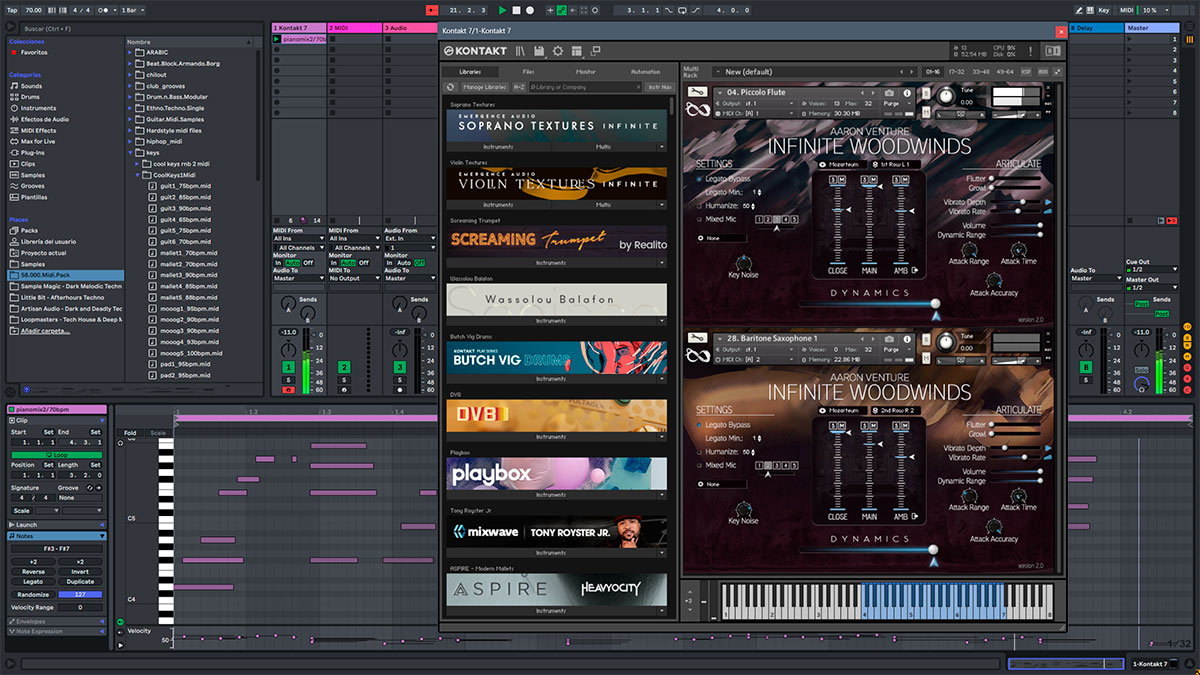Image resolution: width=1200 pixels, height=675 pixels.
Task: Click Reverse button in Notes panel
Action: 33,572
